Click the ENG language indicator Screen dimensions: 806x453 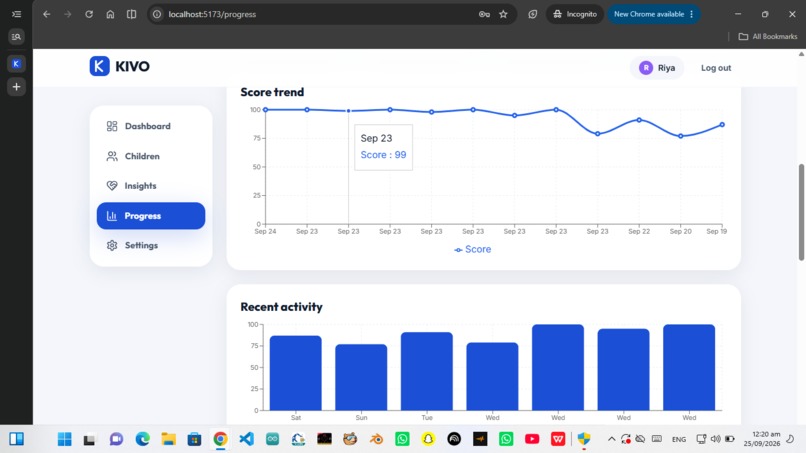point(679,439)
